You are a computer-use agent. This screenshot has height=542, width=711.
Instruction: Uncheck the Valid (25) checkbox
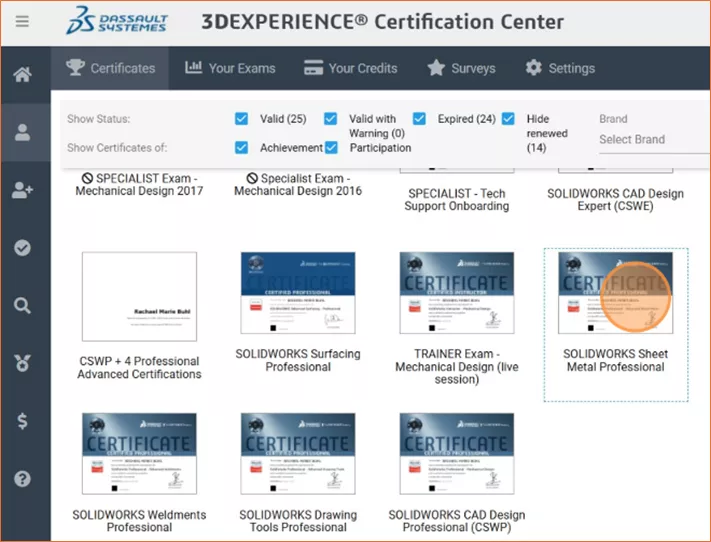click(241, 119)
